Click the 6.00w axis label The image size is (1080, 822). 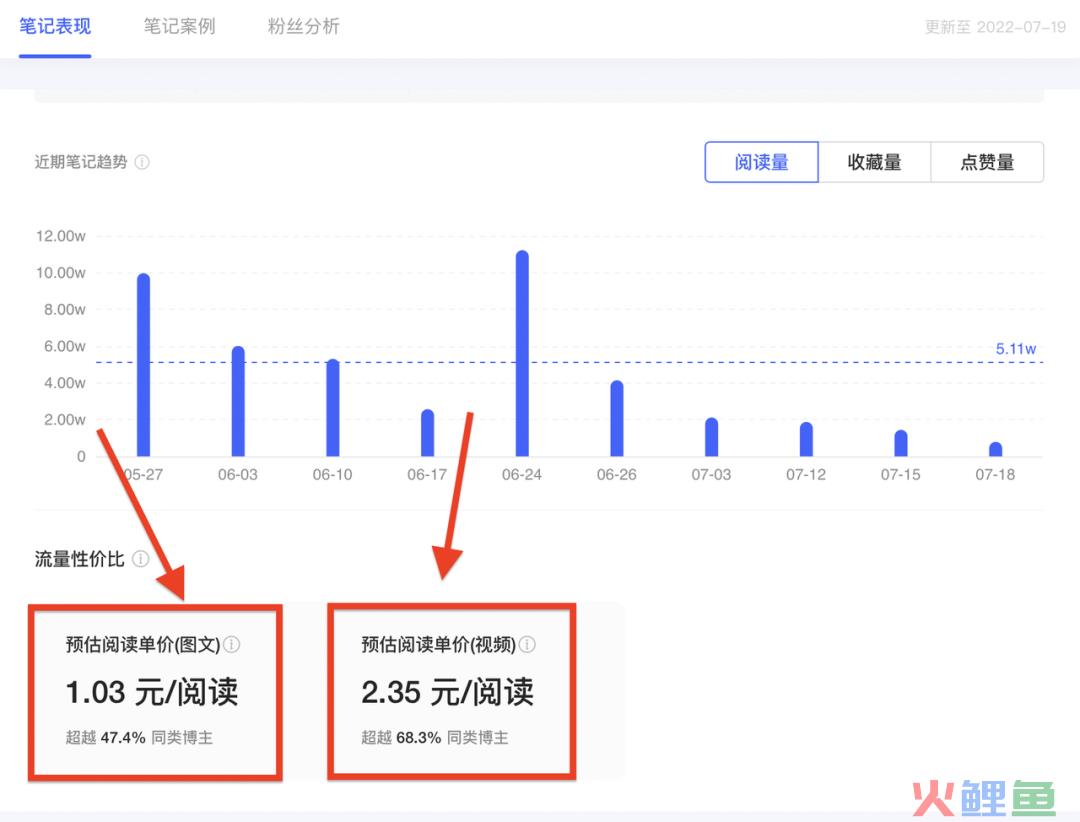point(65,347)
